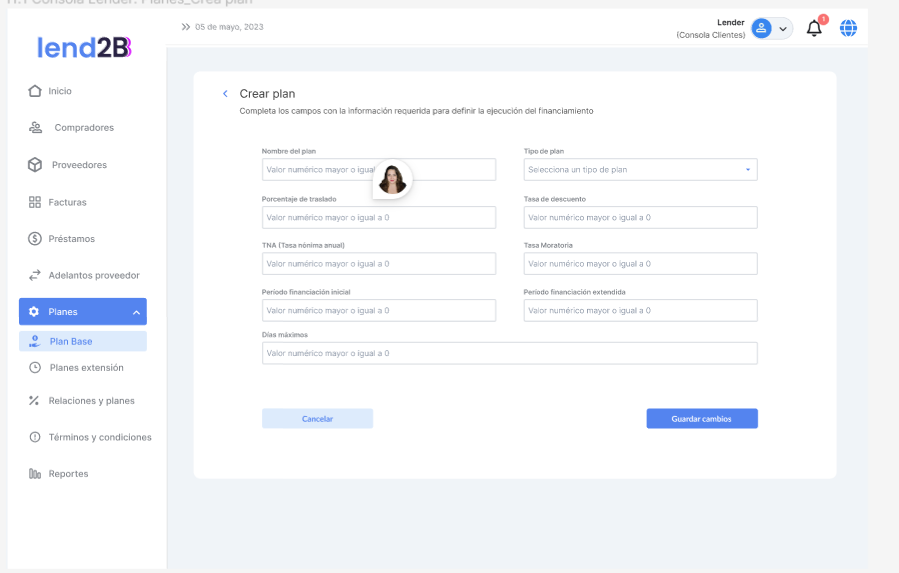Open the Lender user account dropdown

(x=771, y=29)
